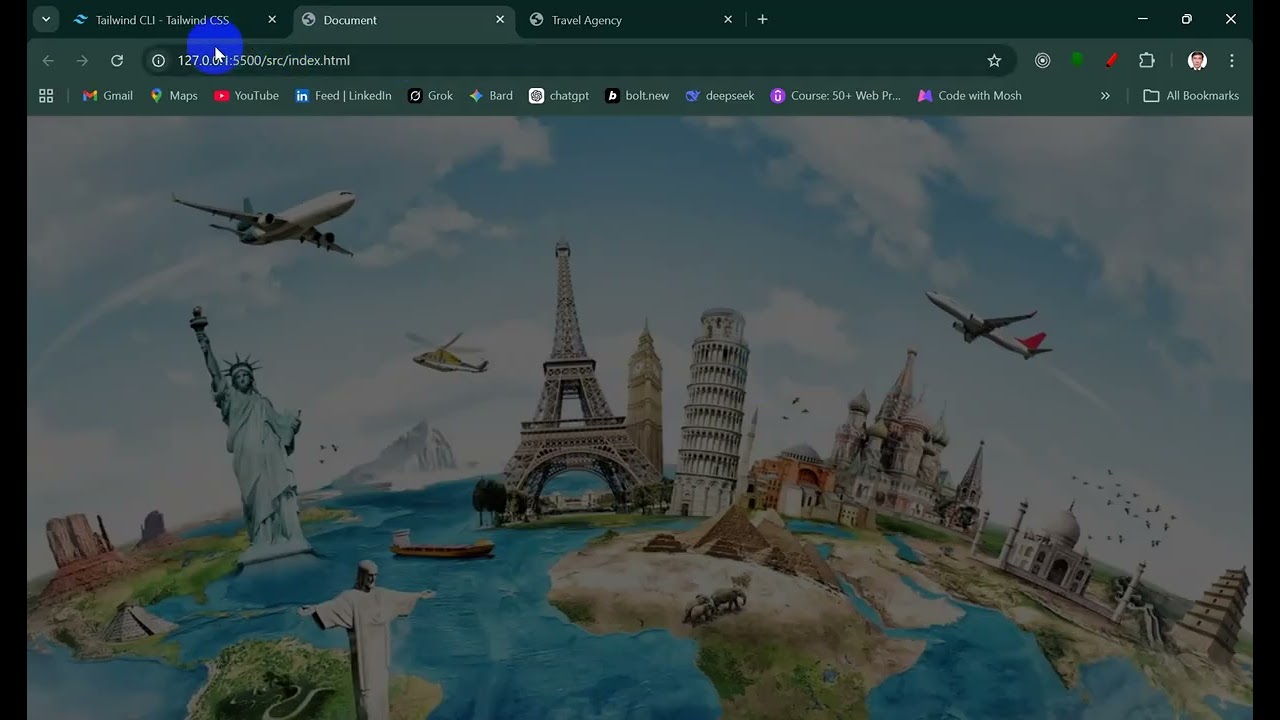Screen dimensions: 1280x720
Task: Open the tab search dropdown arrow
Action: point(45,19)
